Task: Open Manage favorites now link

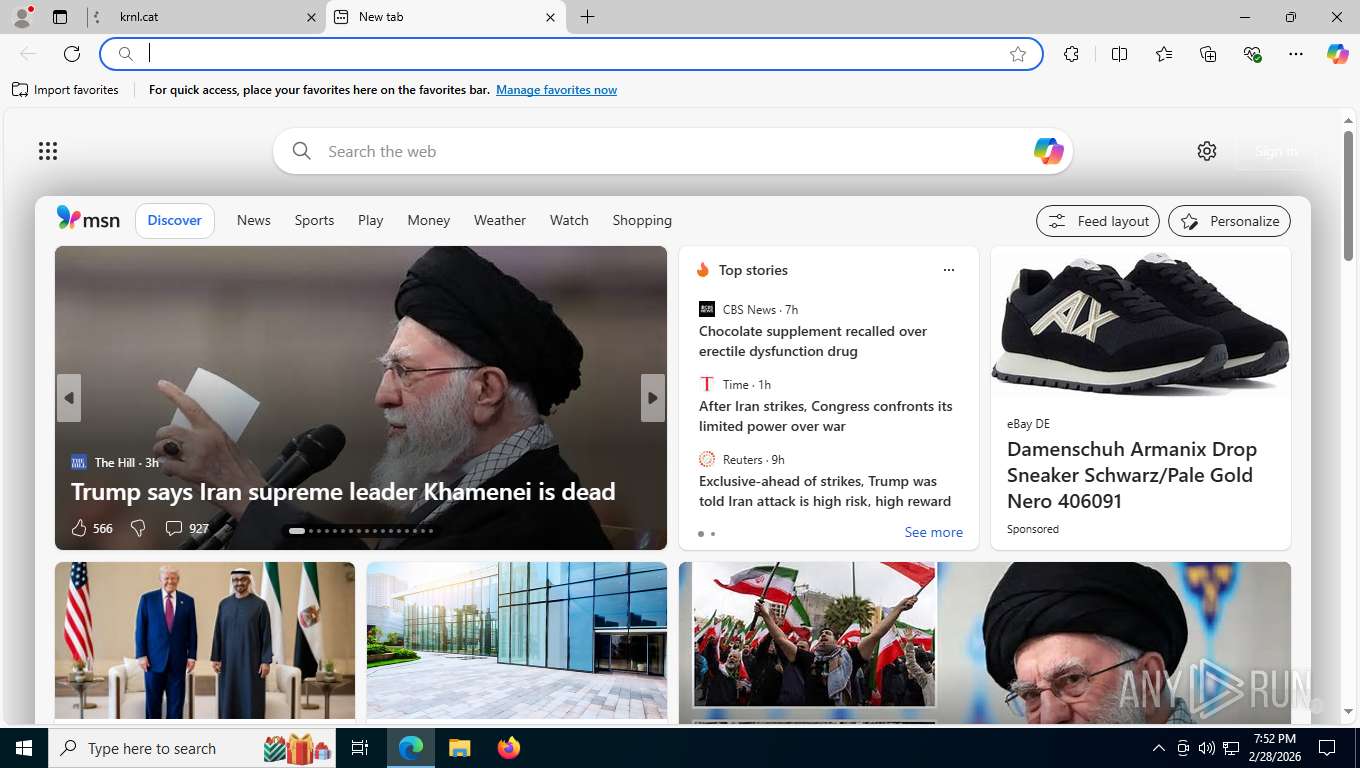Action: coord(556,90)
